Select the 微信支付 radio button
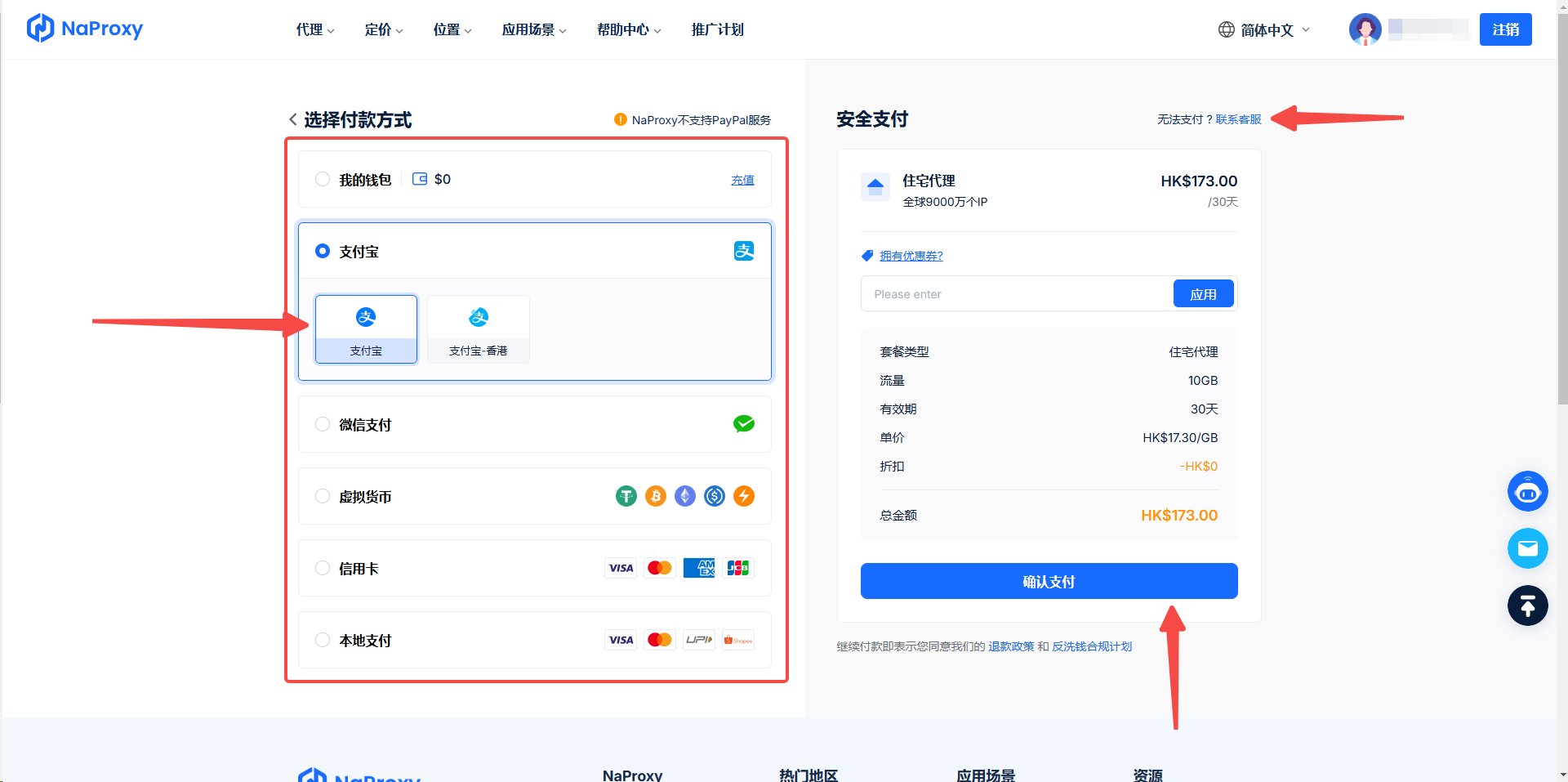This screenshot has width=1568, height=782. [323, 424]
